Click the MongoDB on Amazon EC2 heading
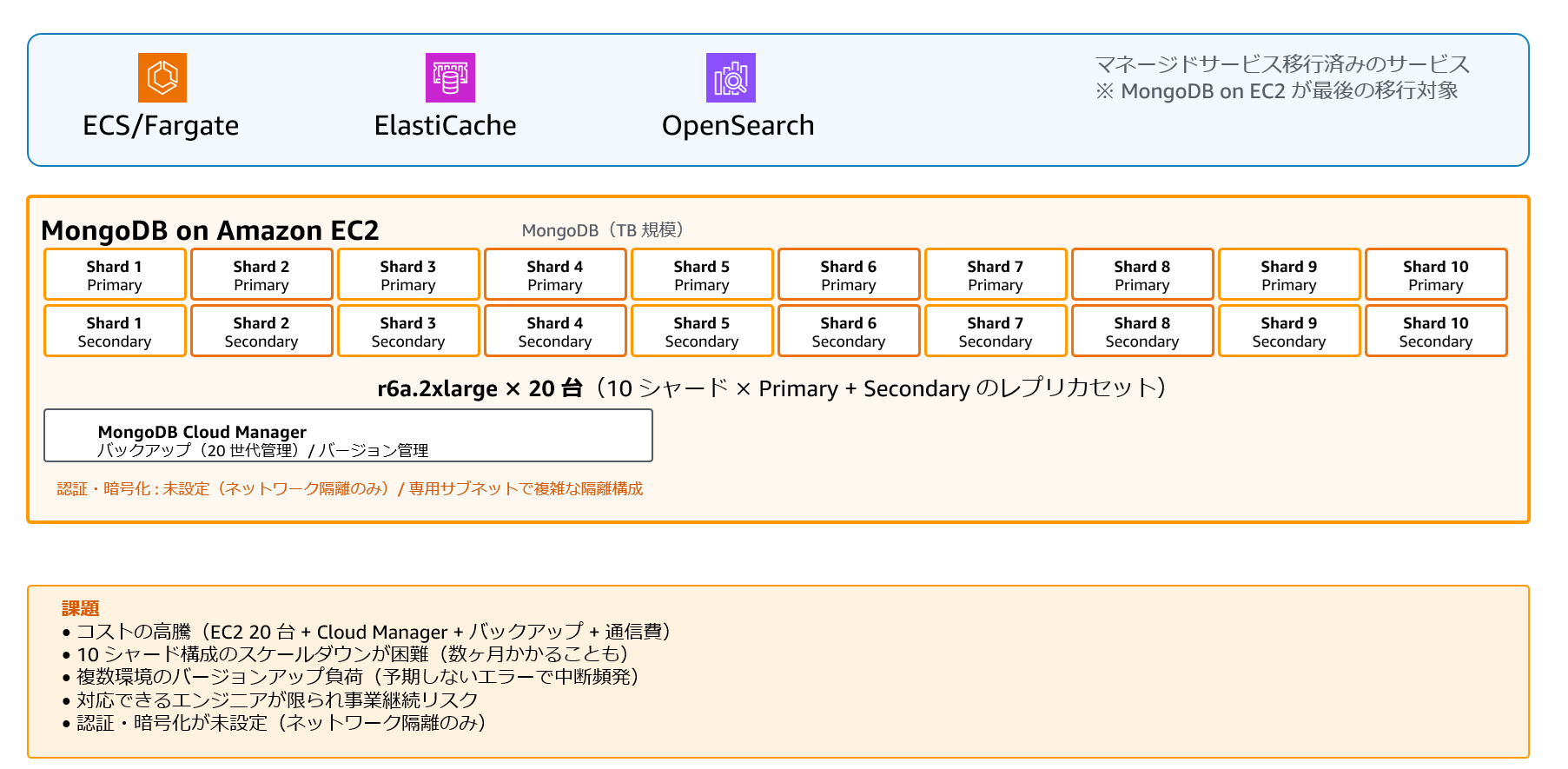1568x769 pixels. coord(210,230)
